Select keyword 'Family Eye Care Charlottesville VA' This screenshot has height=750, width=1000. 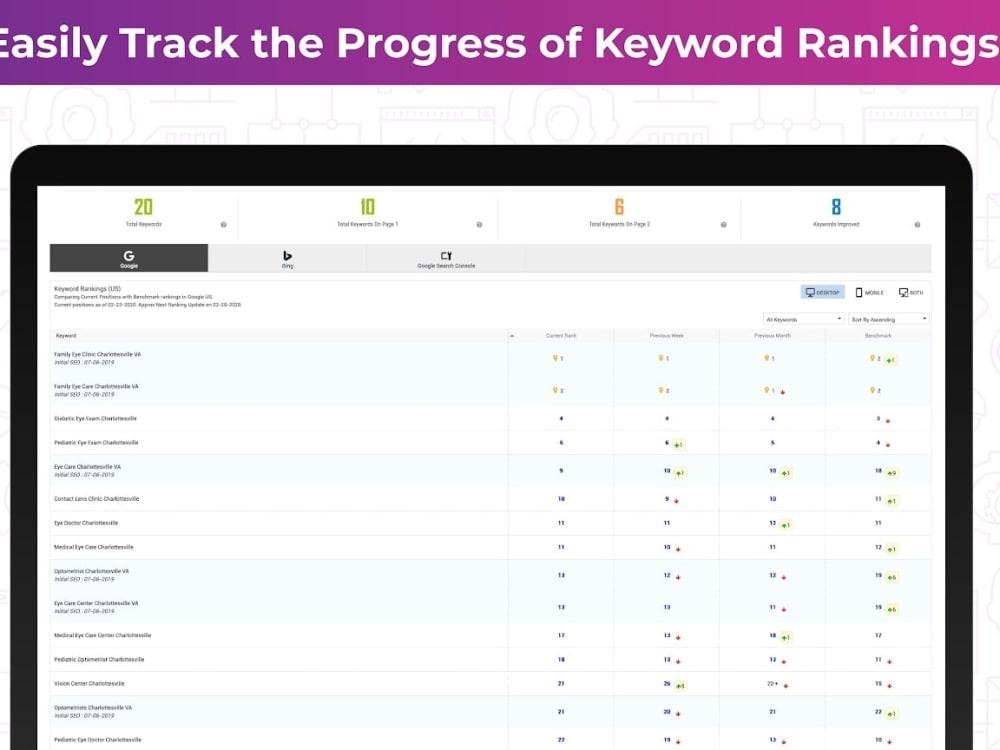pyautogui.click(x=96, y=386)
